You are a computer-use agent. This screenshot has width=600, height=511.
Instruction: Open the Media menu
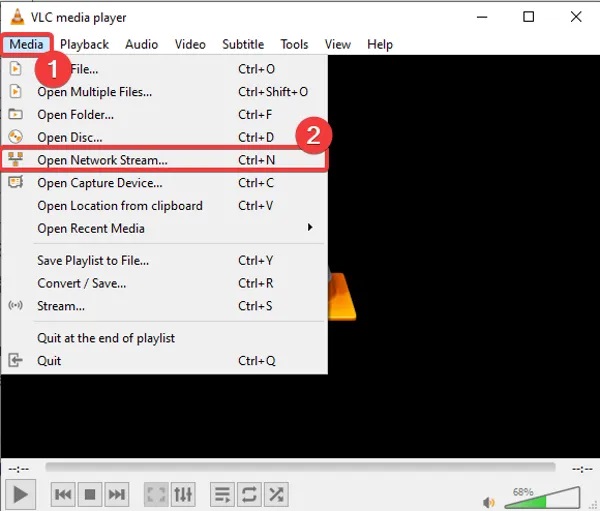pos(26,44)
